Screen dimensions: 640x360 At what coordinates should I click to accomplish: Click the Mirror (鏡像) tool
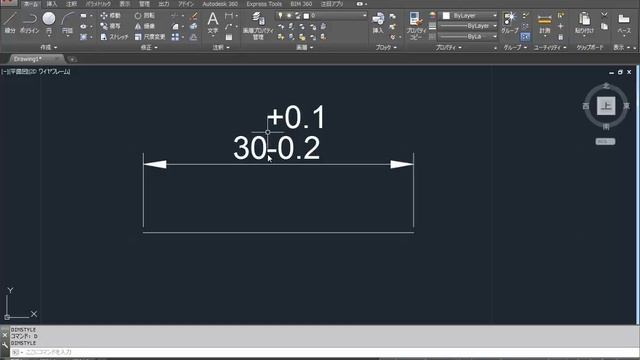(144, 26)
